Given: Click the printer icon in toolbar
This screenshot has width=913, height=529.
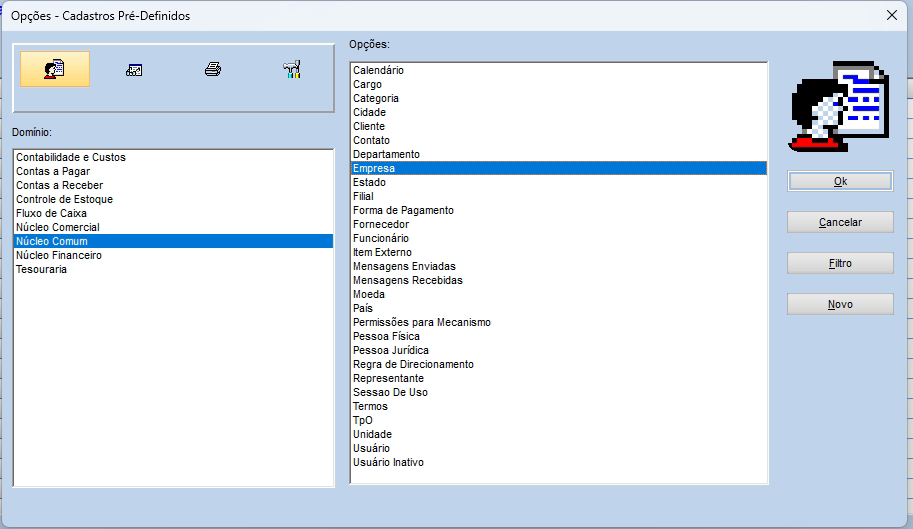Looking at the screenshot, I should click(x=212, y=69).
